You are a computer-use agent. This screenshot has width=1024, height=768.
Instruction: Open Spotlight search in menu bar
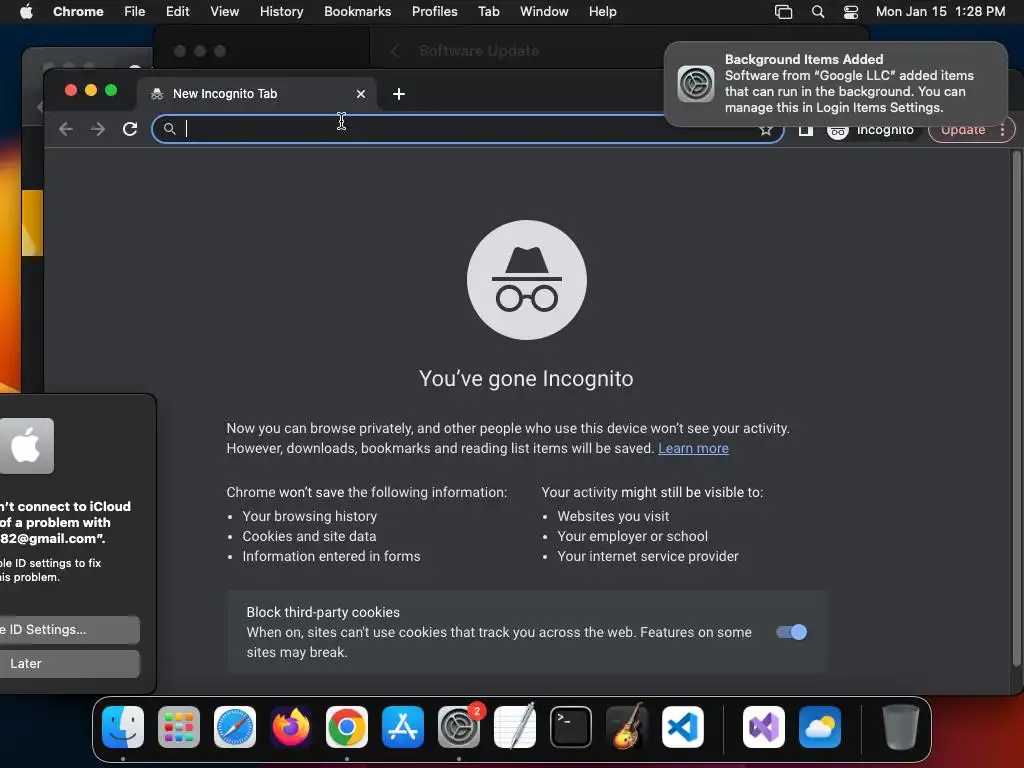[818, 12]
